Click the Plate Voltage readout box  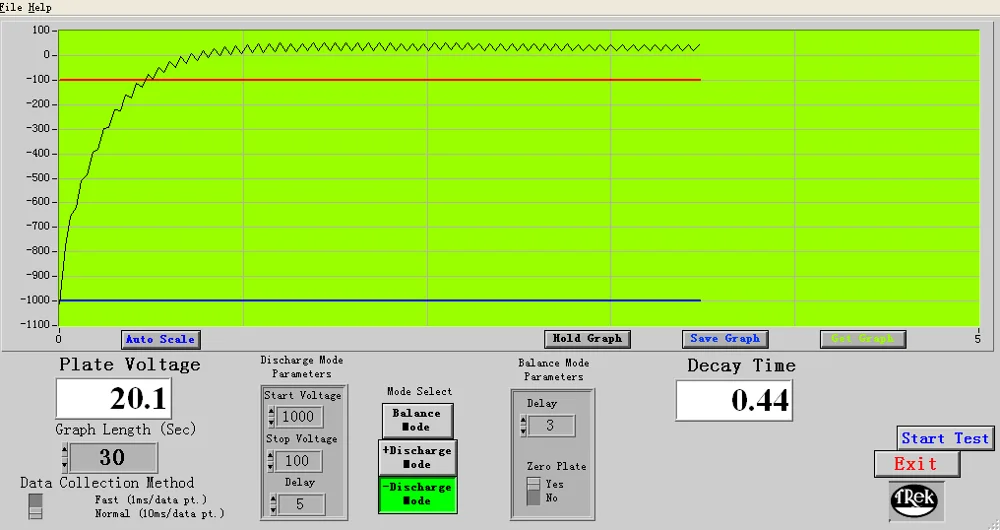(113, 399)
